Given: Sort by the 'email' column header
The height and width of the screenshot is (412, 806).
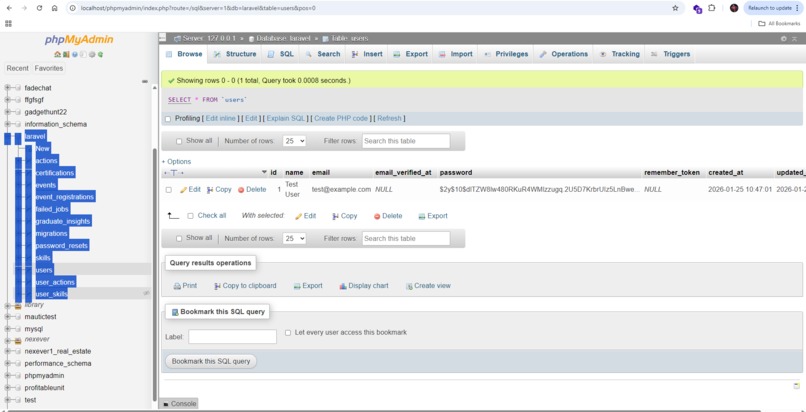Looking at the screenshot, I should tap(321, 173).
